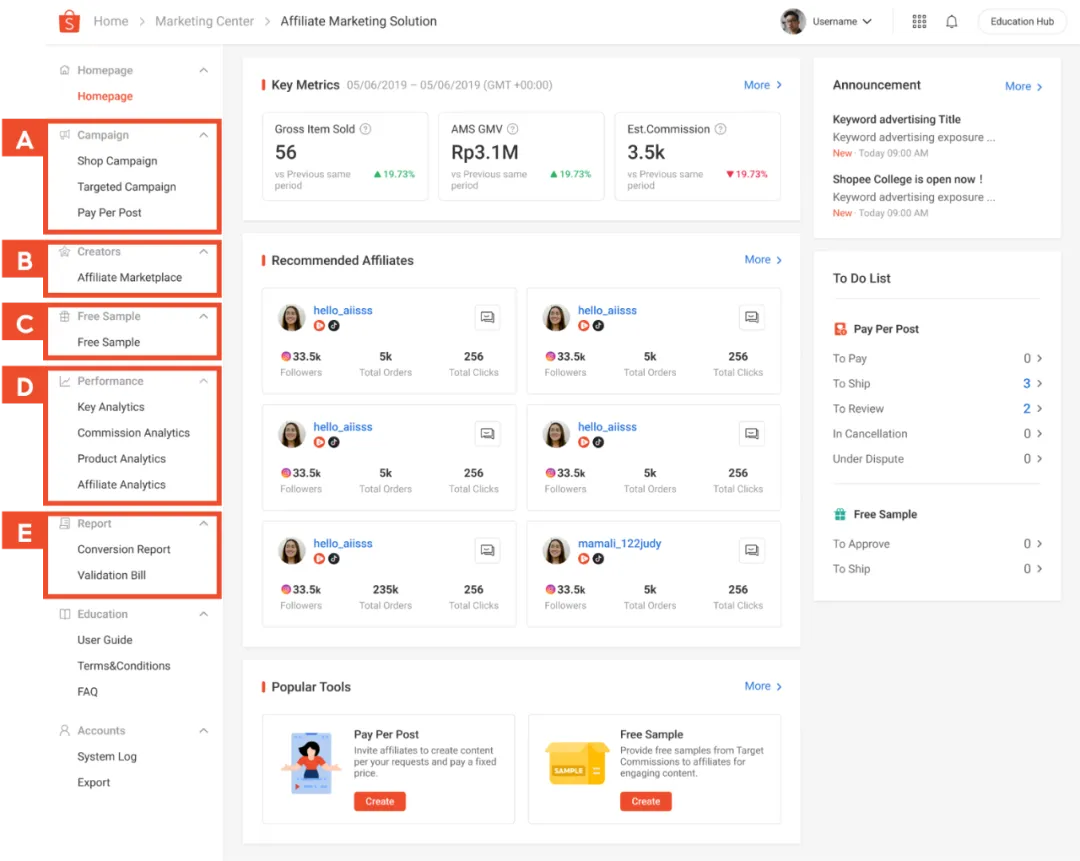Collapse the Accounts sidebar section
The image size is (1080, 861).
203,730
